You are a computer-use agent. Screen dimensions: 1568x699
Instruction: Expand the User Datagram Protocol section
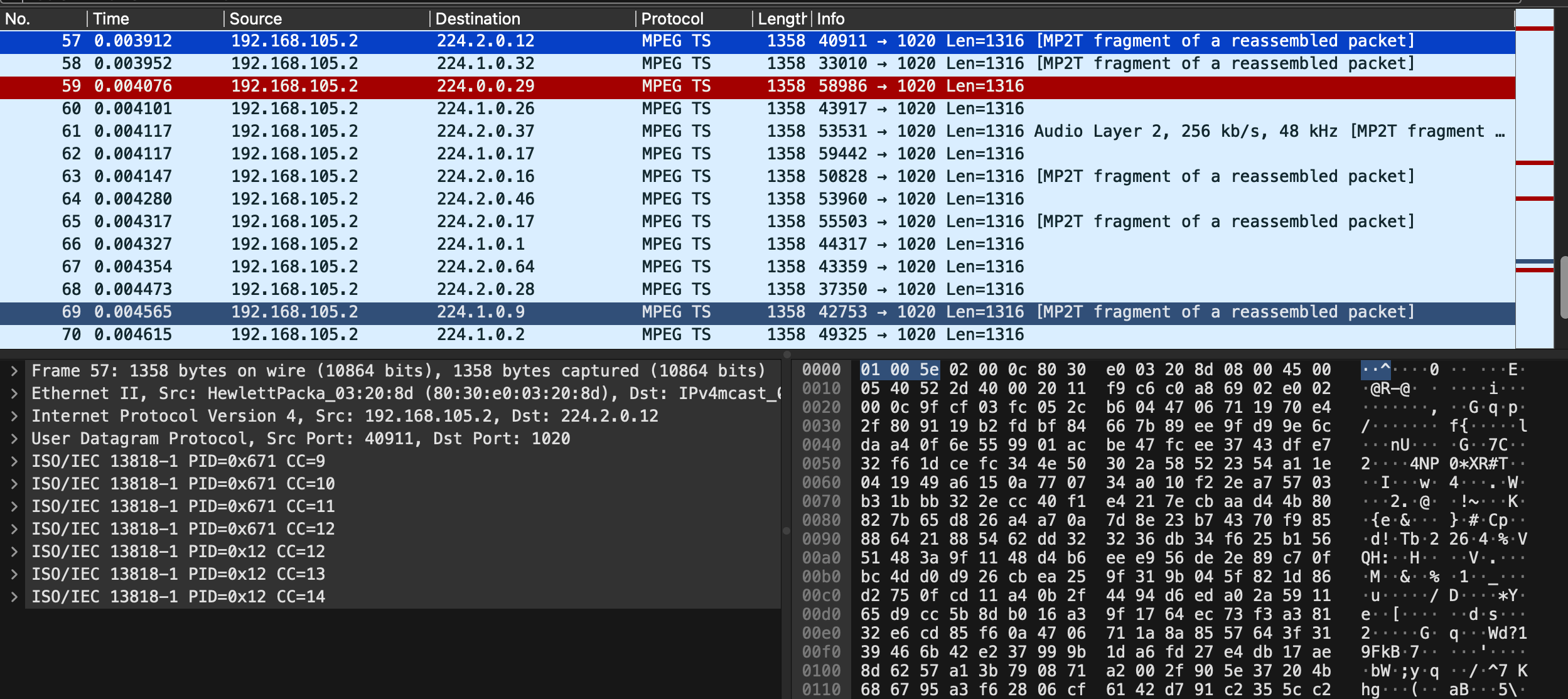(15, 438)
